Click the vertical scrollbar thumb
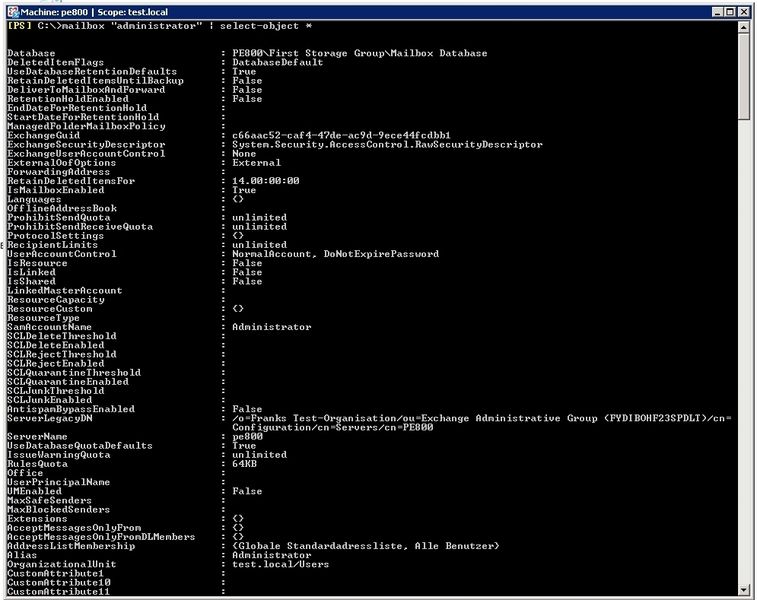 coord(744,76)
